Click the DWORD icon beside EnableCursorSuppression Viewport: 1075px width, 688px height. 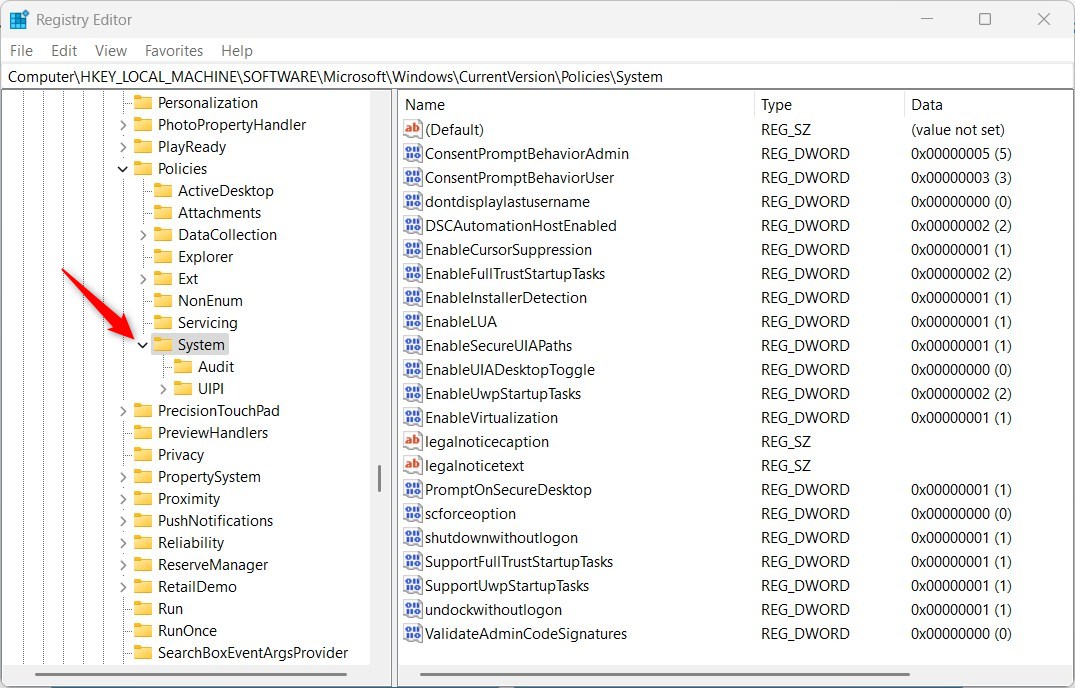point(412,249)
